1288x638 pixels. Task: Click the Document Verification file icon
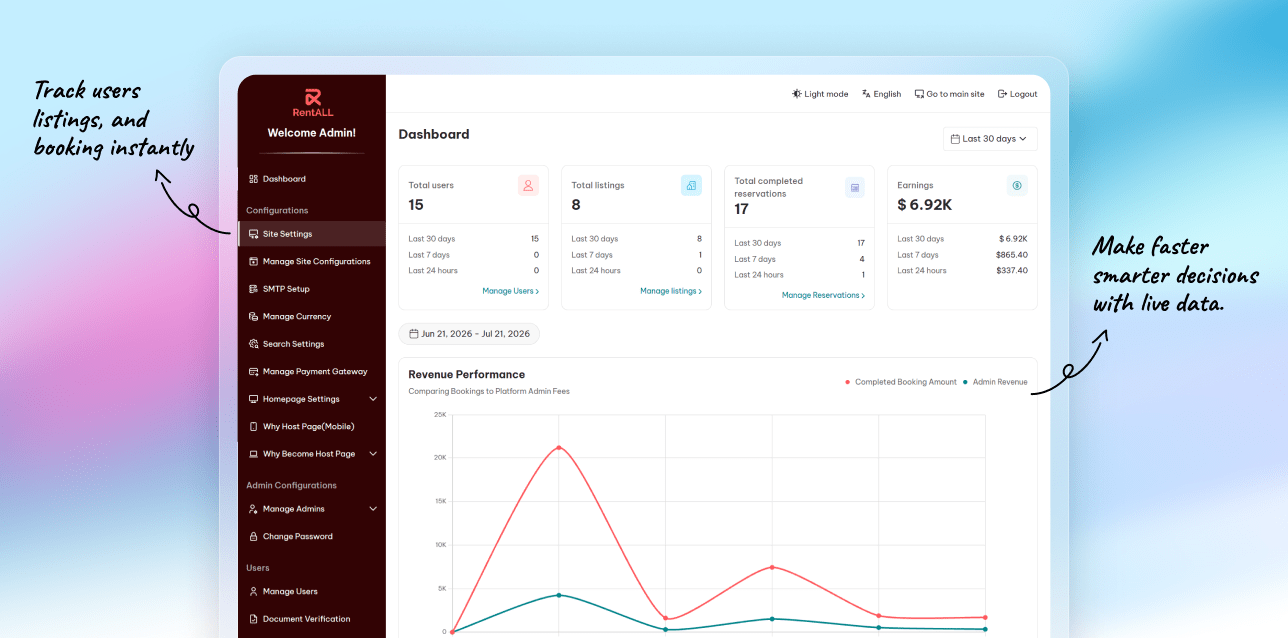254,619
